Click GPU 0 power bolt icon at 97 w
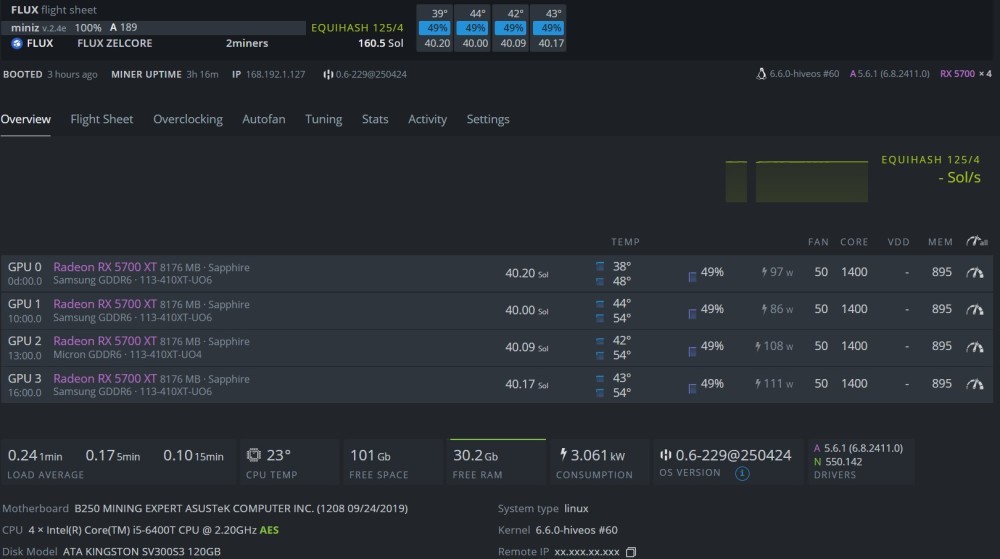Image resolution: width=1000 pixels, height=559 pixels. coord(764,272)
